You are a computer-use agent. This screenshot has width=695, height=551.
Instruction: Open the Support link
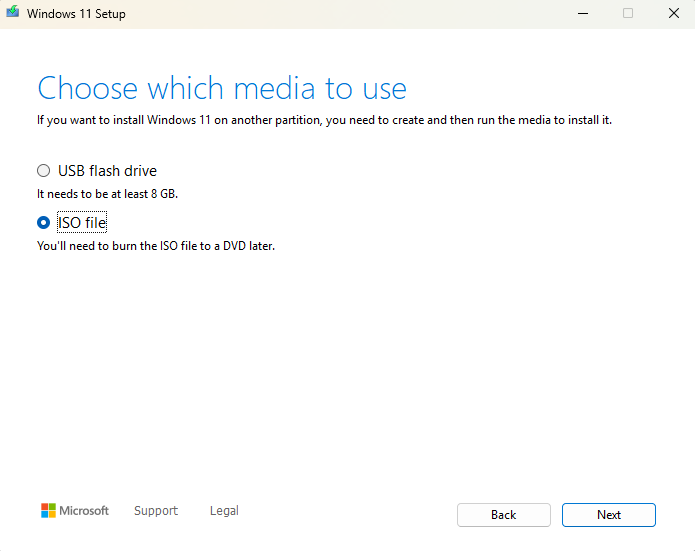pyautogui.click(x=156, y=511)
